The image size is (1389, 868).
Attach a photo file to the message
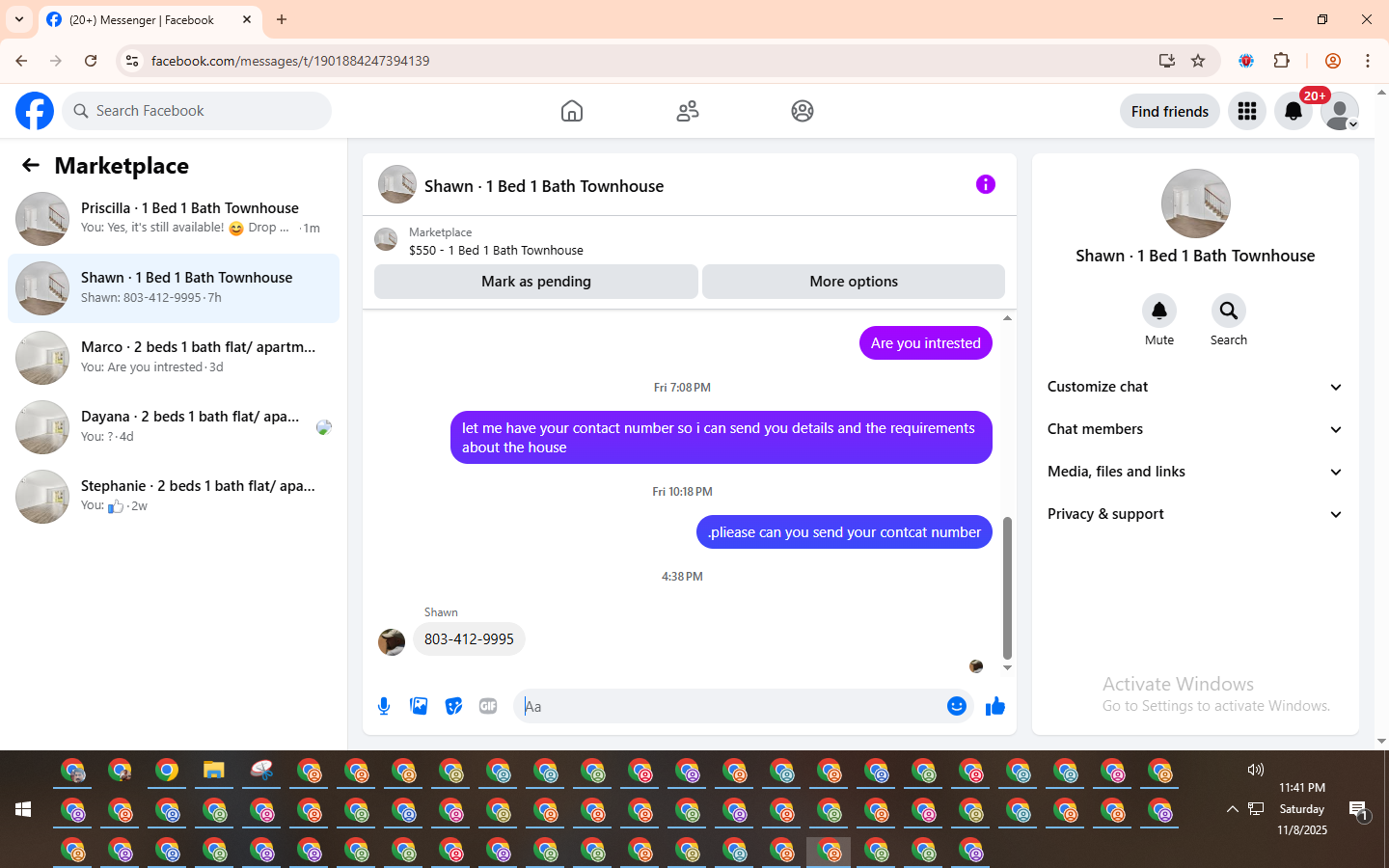pyautogui.click(x=419, y=706)
